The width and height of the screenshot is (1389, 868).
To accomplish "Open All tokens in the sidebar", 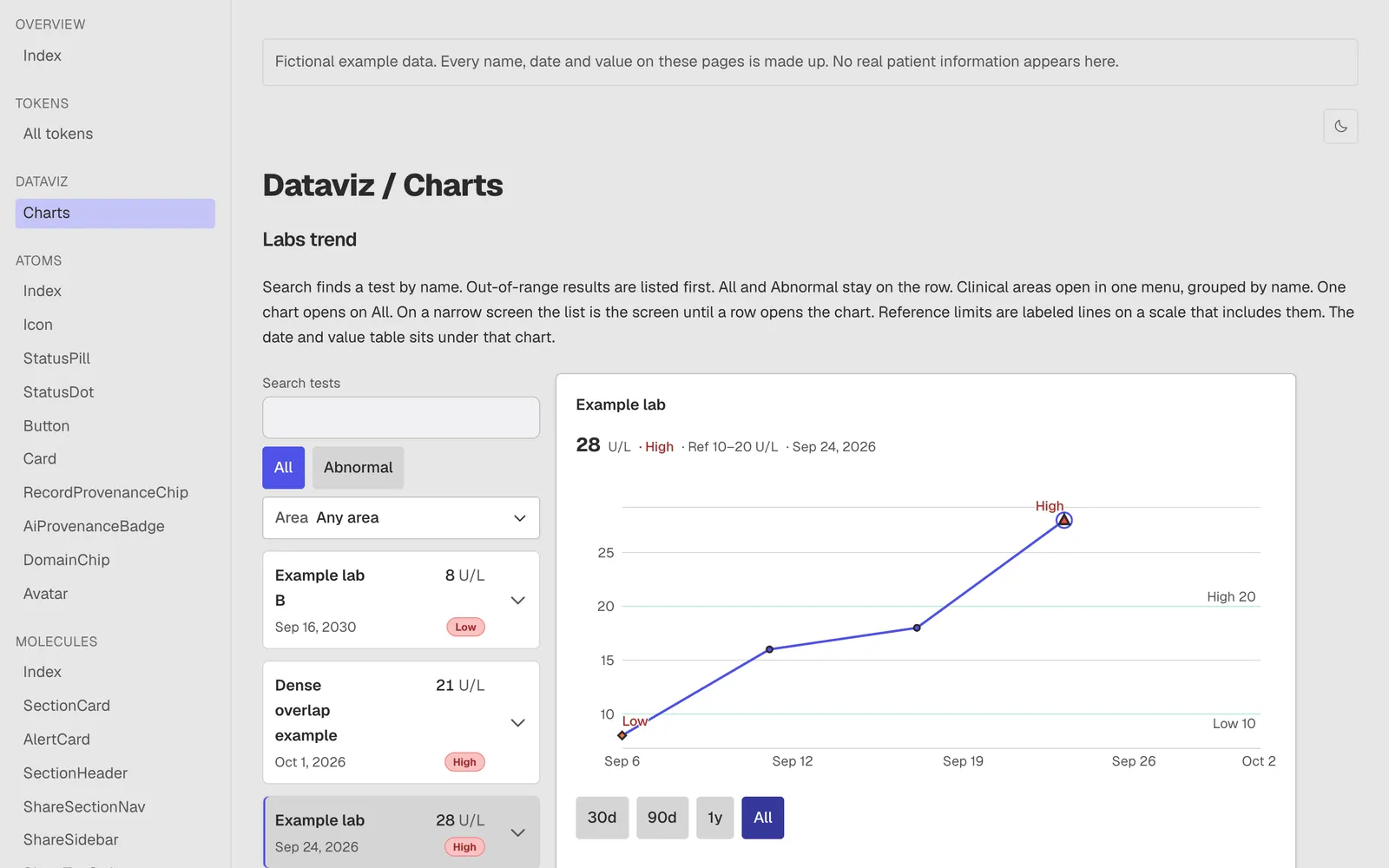I will click(x=58, y=134).
